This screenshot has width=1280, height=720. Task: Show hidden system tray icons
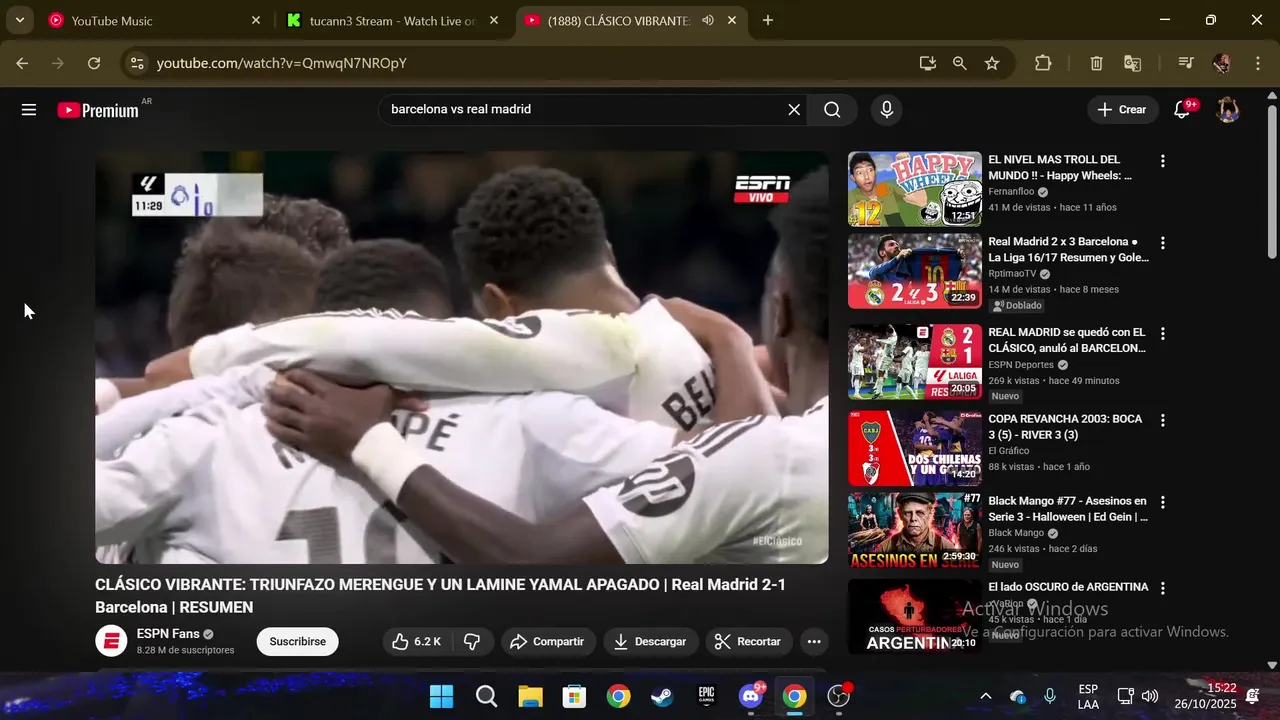click(985, 696)
